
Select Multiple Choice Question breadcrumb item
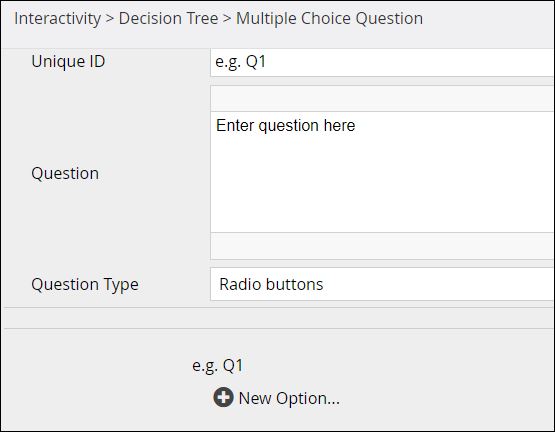tap(329, 18)
